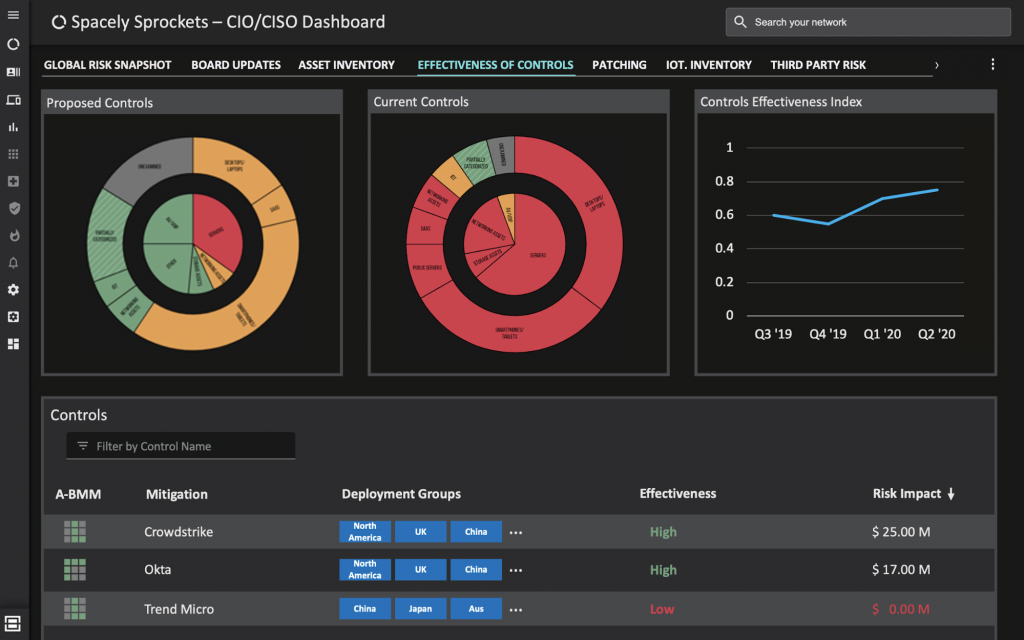Click China tag in Trend Micro row
The image size is (1024, 640).
point(365,609)
